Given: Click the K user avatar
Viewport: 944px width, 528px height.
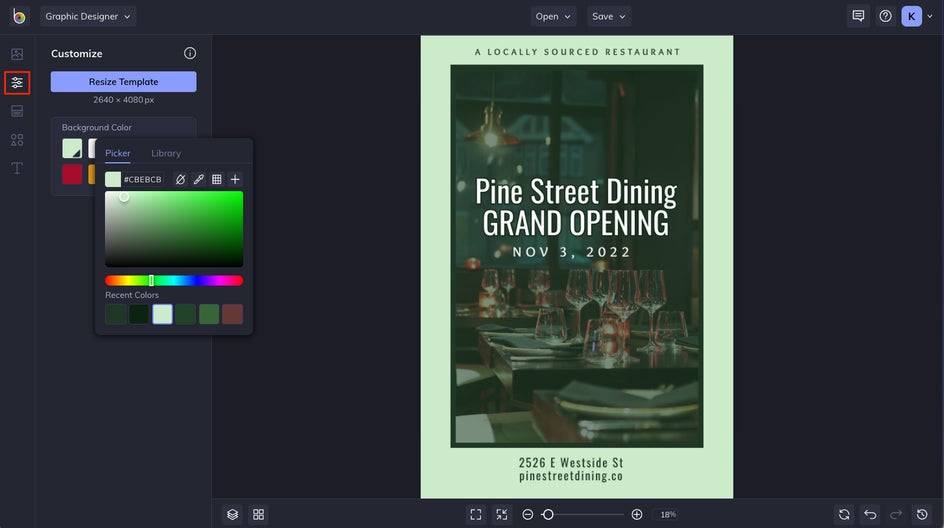Looking at the screenshot, I should pos(911,16).
